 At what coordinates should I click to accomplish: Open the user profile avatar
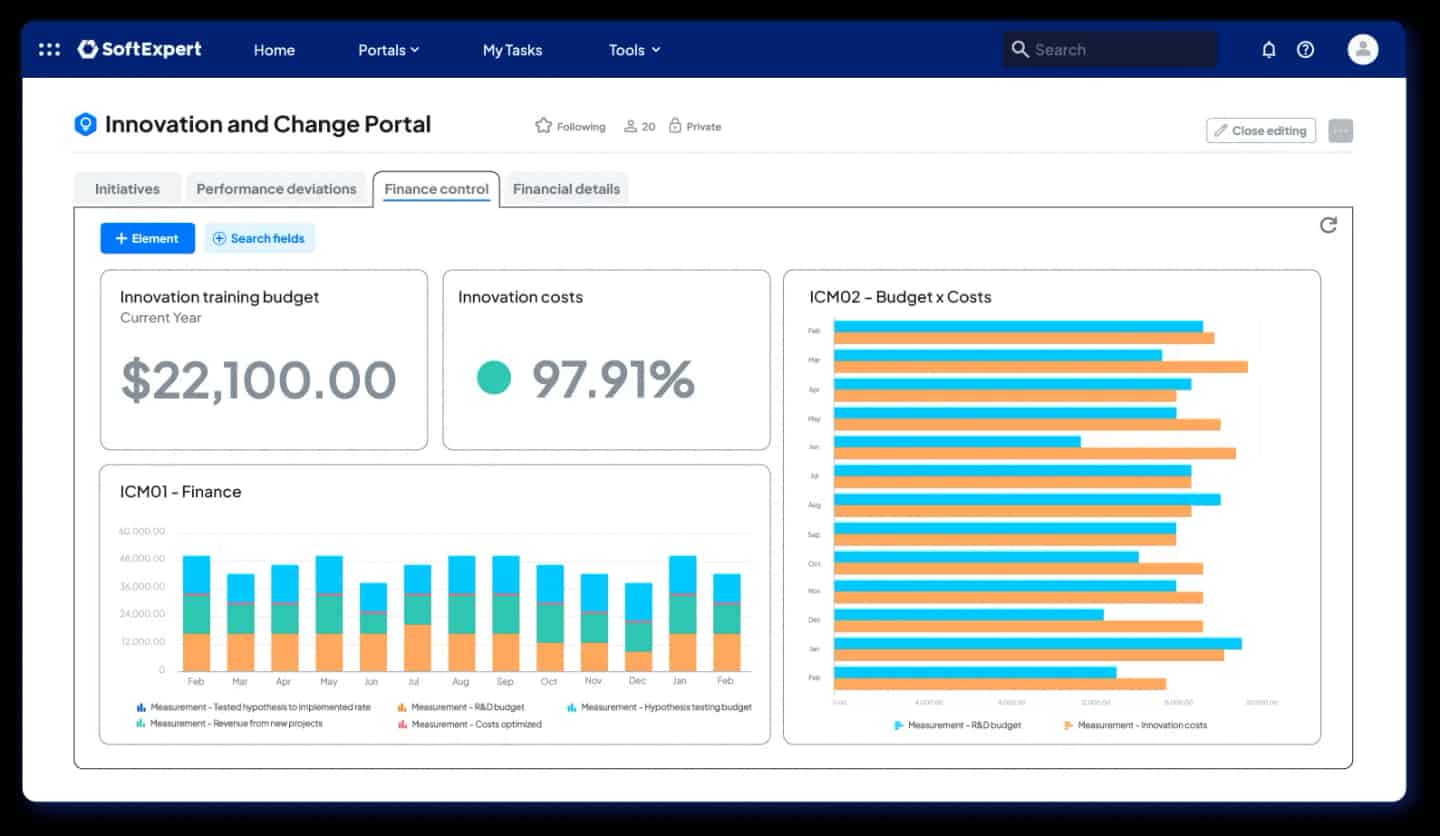click(x=1362, y=48)
